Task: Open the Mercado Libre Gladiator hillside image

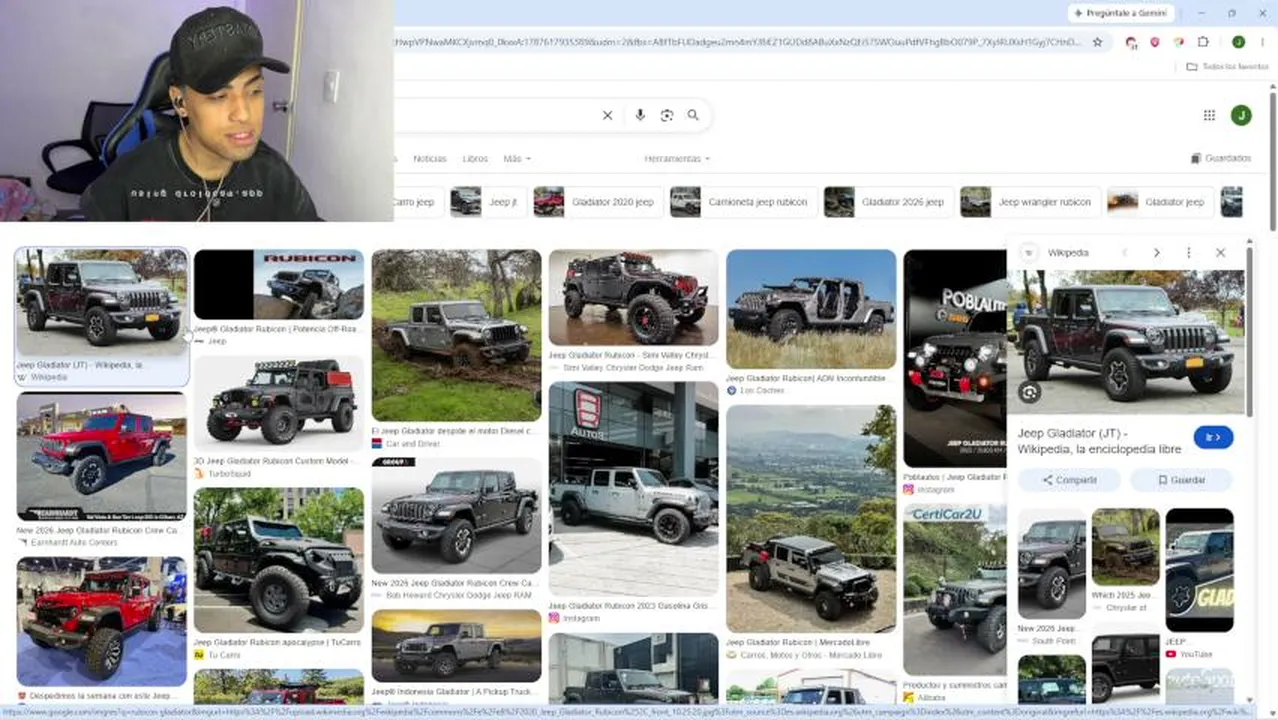Action: 811,518
